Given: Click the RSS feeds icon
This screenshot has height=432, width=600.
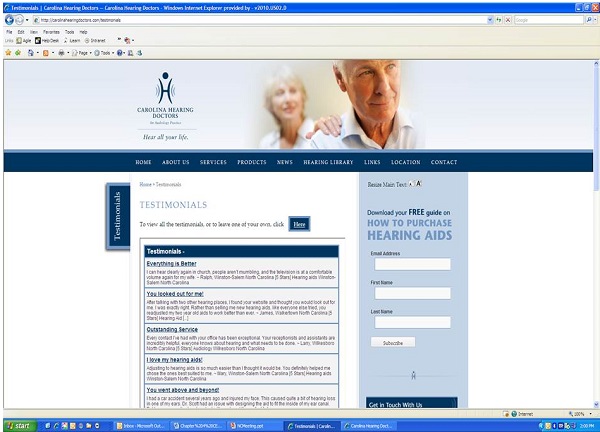Looking at the screenshot, I should coord(47,52).
